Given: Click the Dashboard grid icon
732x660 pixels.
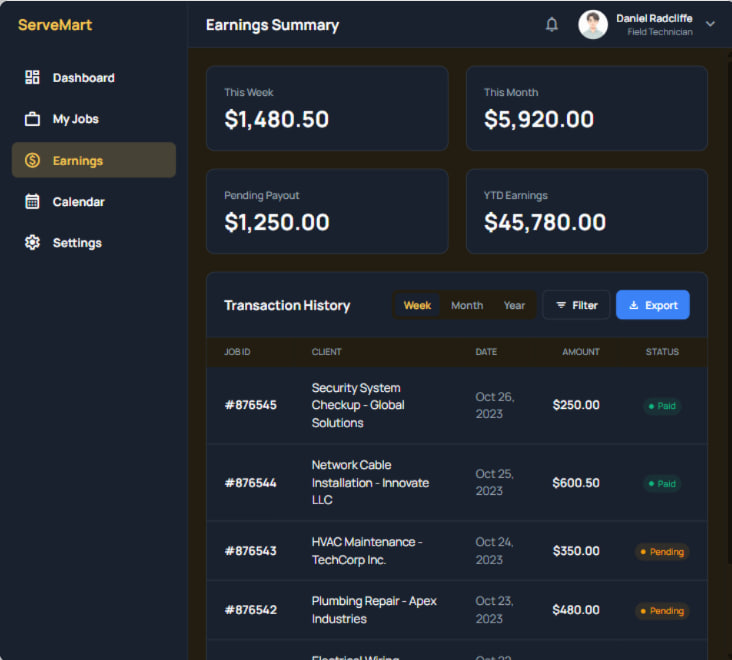Looking at the screenshot, I should 32,77.
